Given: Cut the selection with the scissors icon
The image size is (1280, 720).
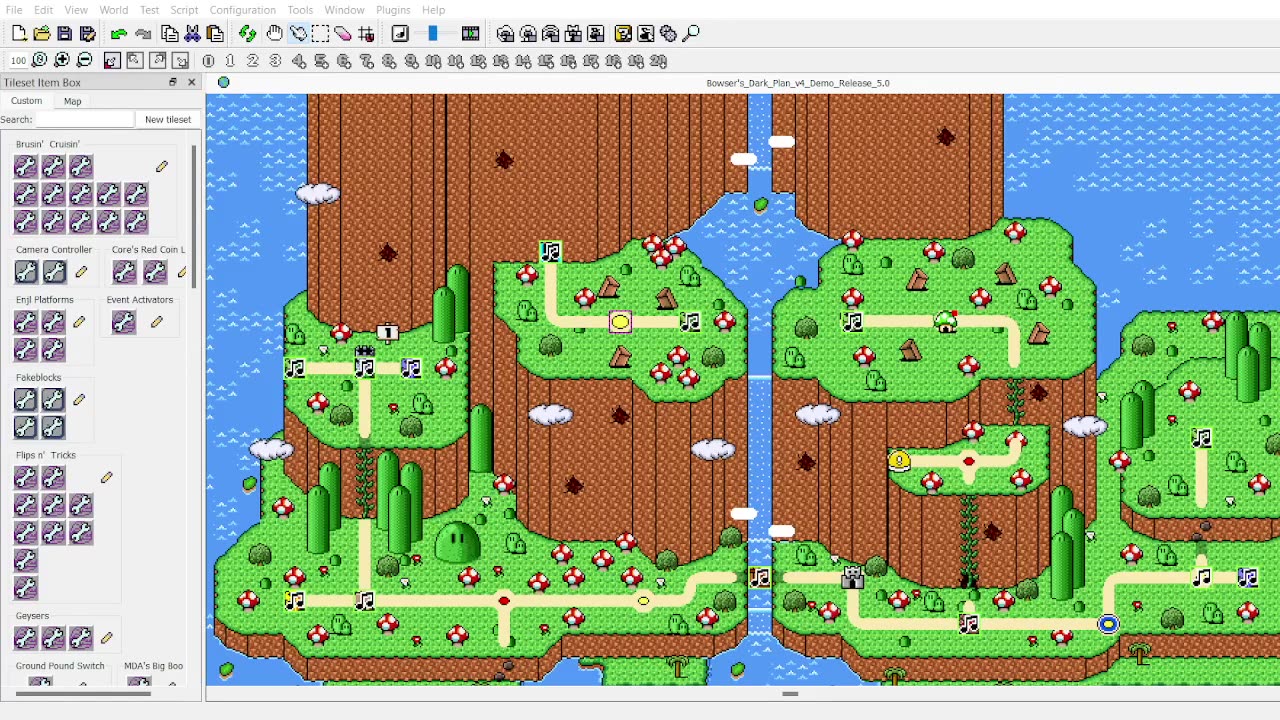Looking at the screenshot, I should (193, 34).
